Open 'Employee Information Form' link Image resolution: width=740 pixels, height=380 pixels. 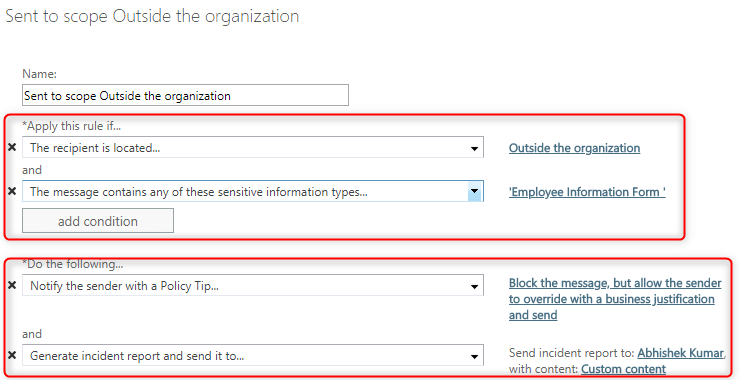[587, 192]
